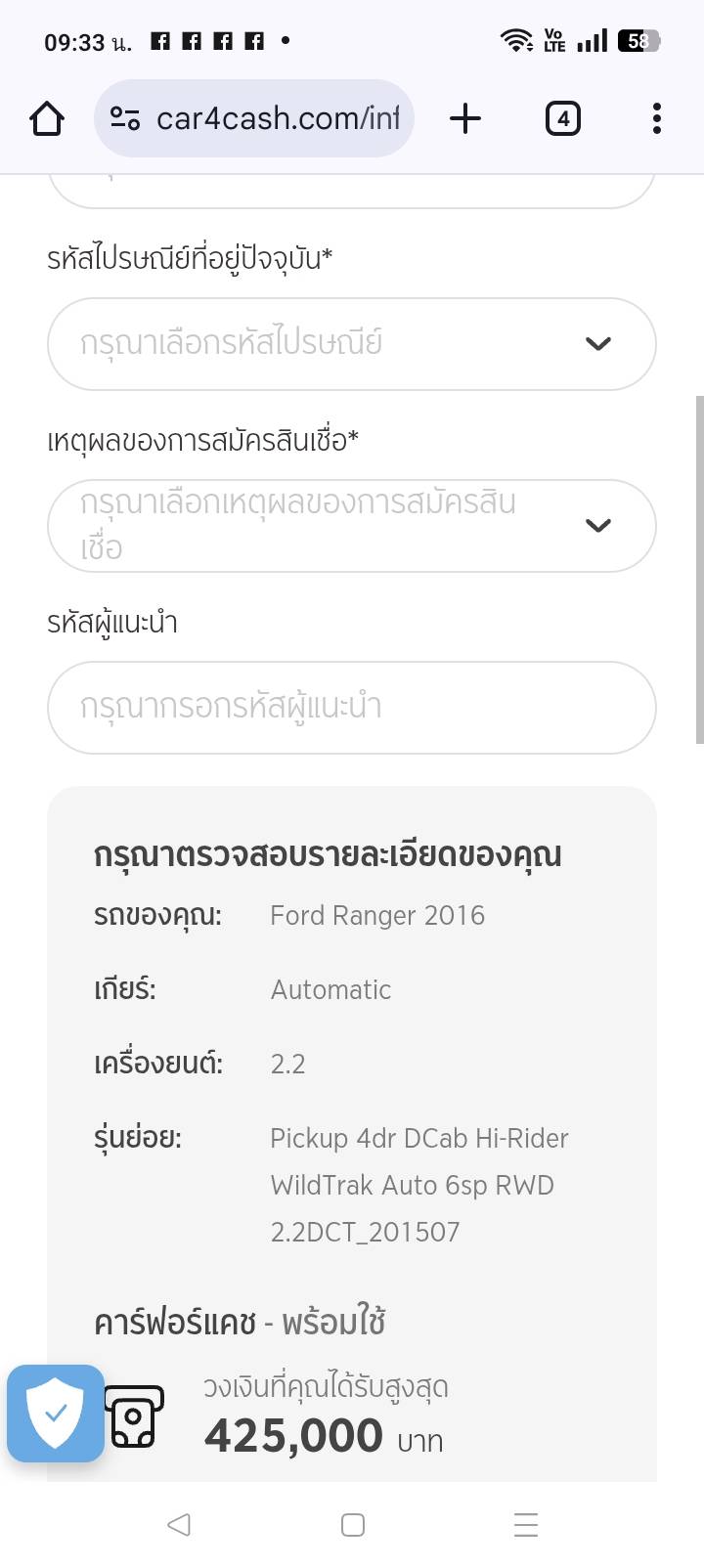Tap the Ford Ranger 2016 car detail
This screenshot has width=704, height=1568.
(x=377, y=916)
